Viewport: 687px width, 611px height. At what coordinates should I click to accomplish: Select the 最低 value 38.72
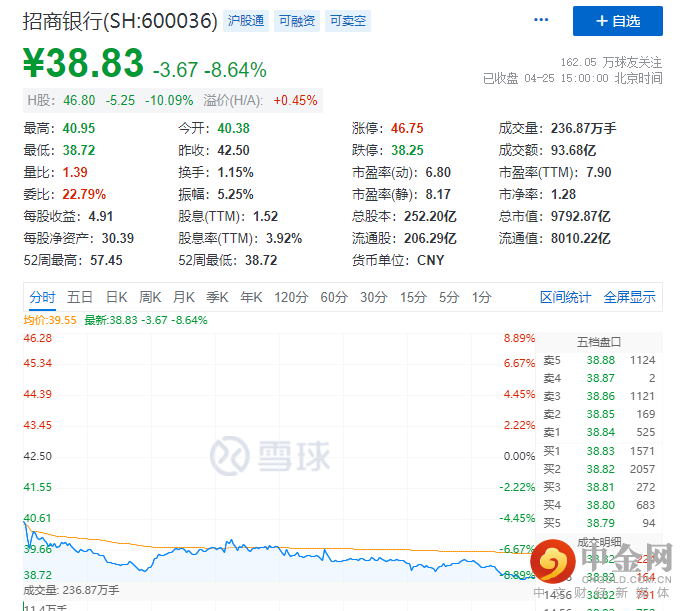point(79,150)
